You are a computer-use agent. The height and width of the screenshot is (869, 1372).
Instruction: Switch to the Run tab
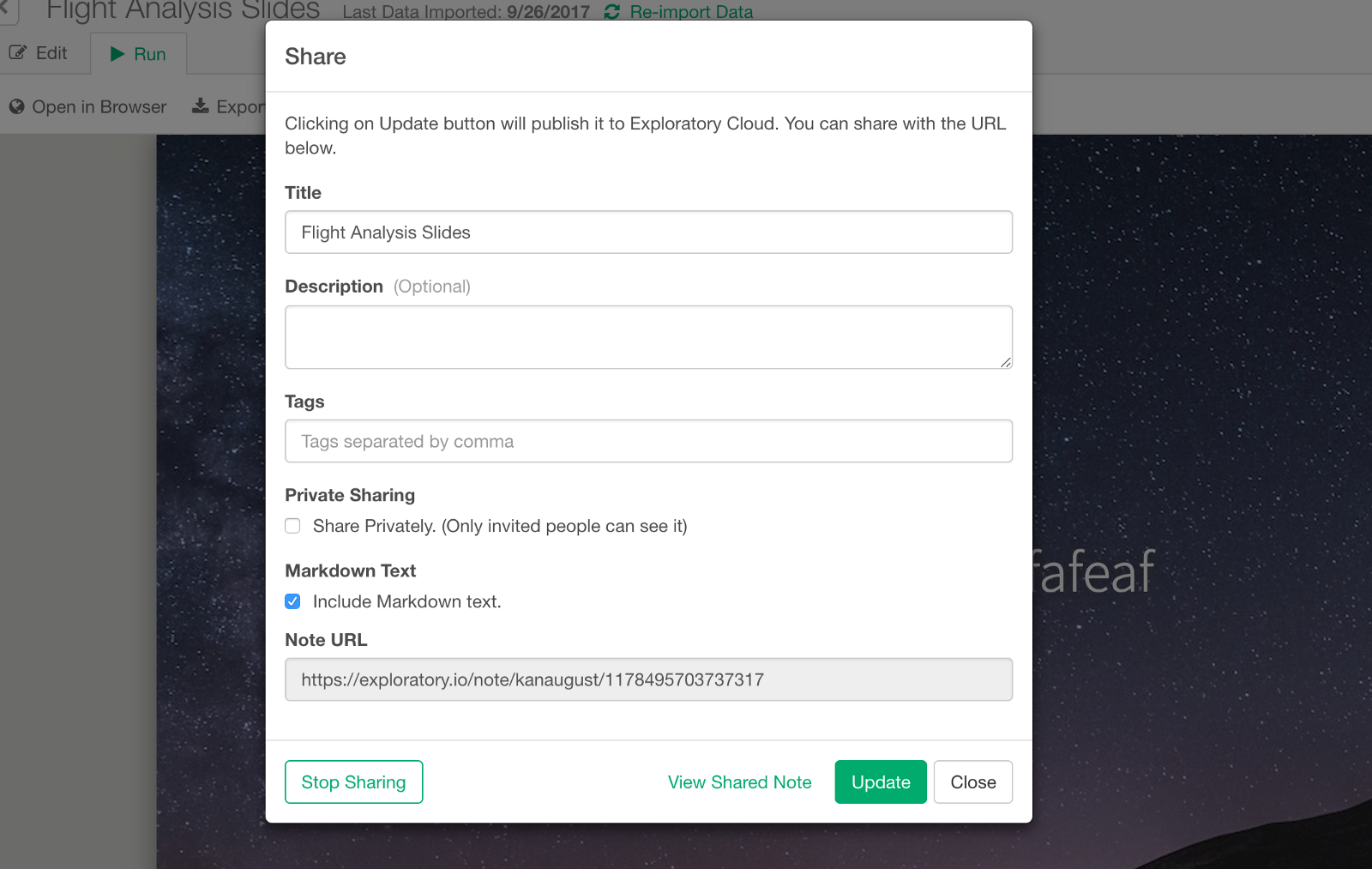[x=139, y=54]
